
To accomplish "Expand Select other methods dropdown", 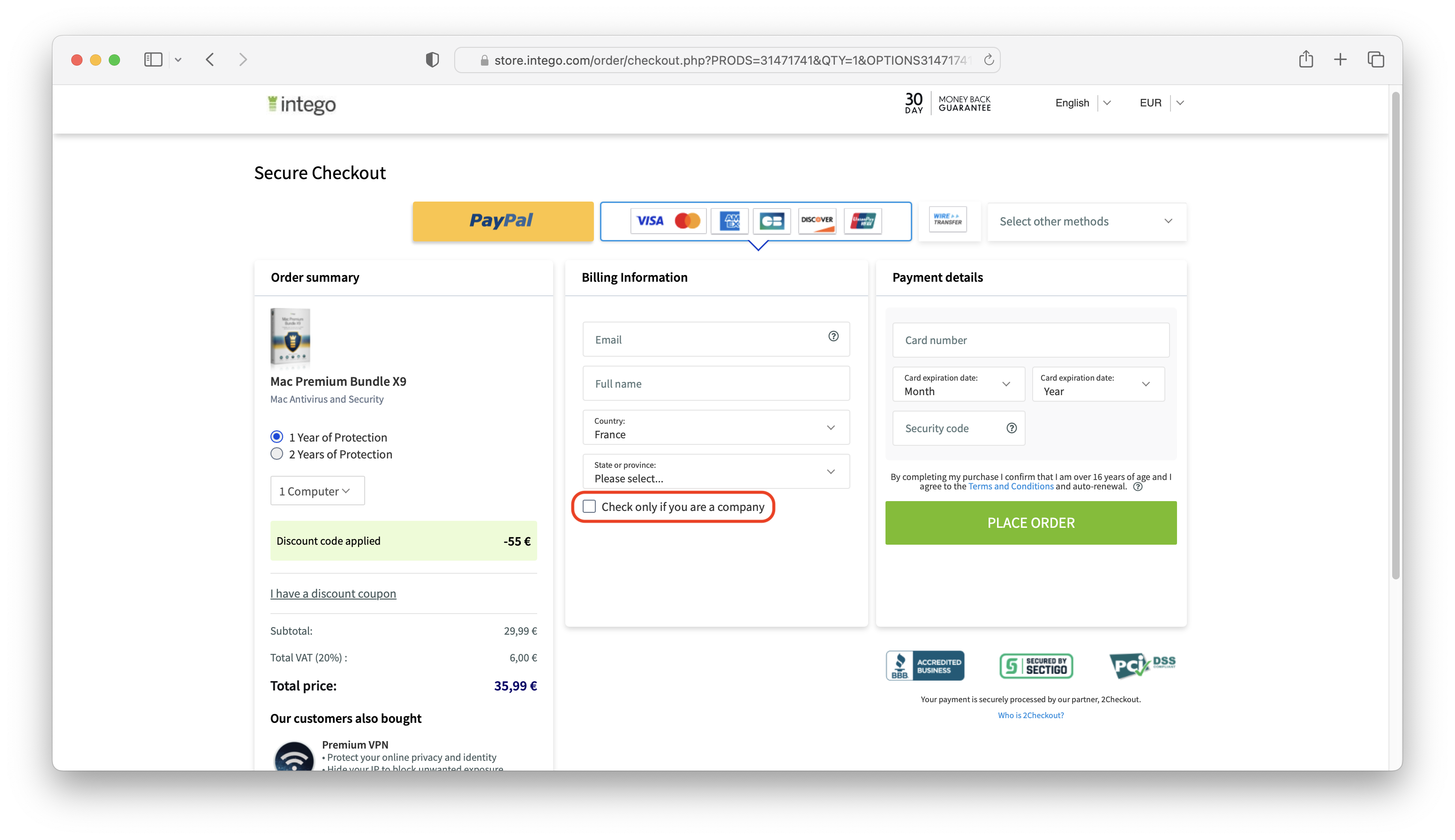I will point(1087,222).
